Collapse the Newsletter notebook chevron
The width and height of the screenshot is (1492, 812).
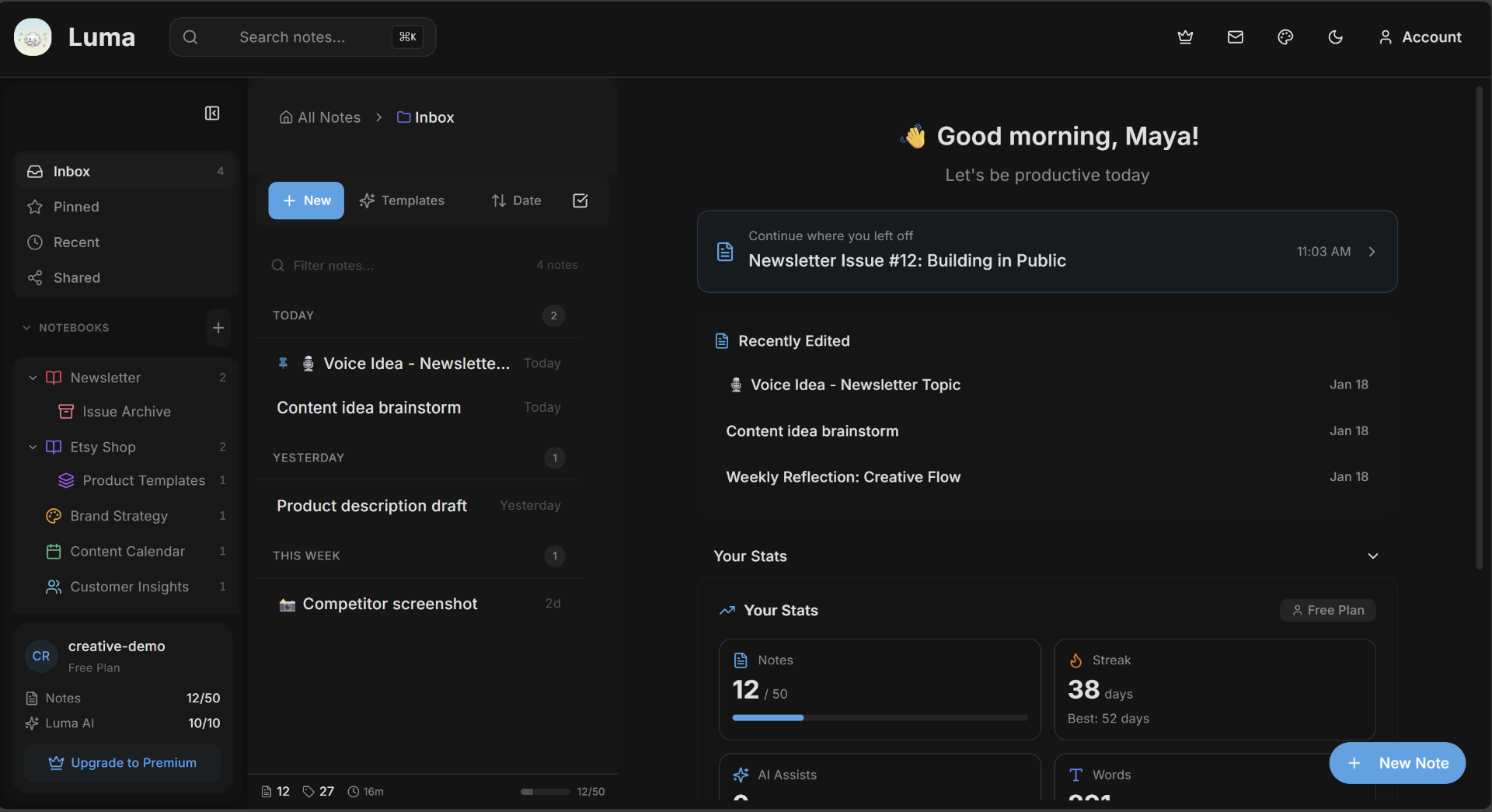pos(33,378)
